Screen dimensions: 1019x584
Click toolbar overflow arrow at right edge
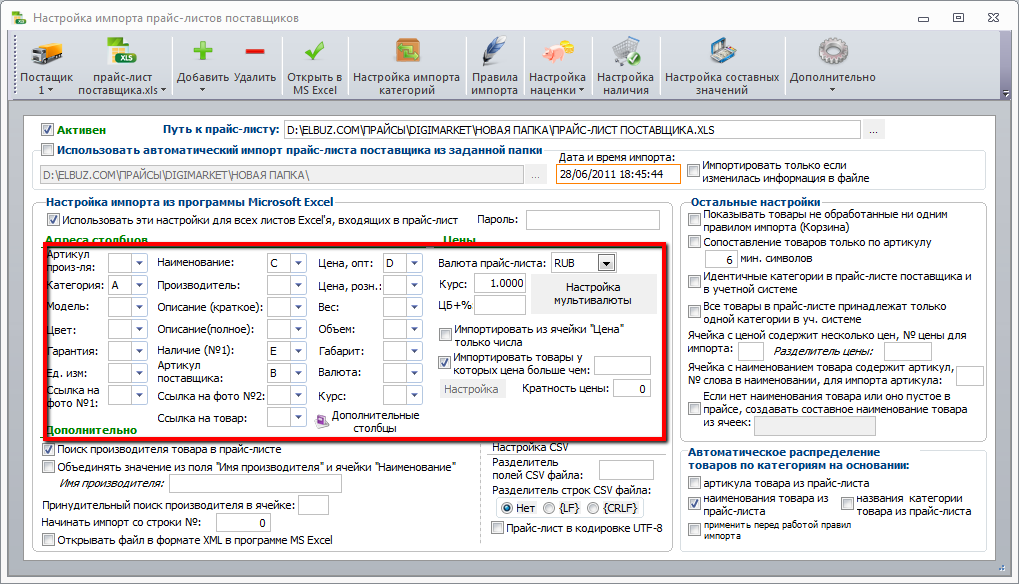[1006, 94]
